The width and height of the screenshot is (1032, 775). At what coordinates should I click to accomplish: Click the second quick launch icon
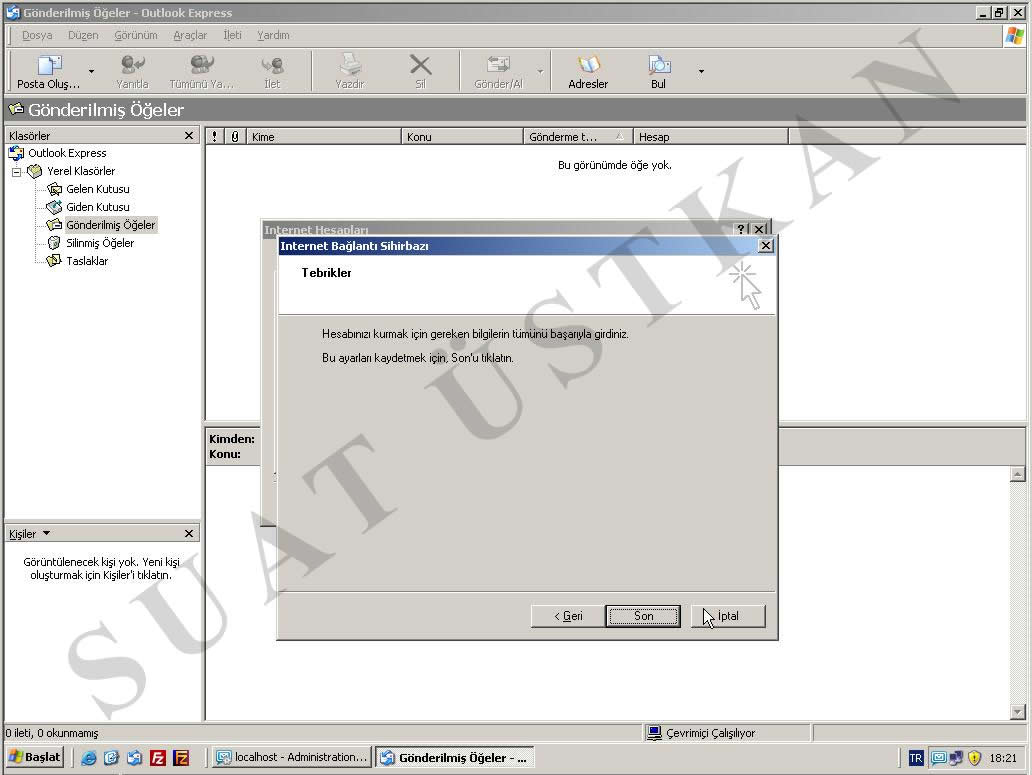[x=111, y=758]
